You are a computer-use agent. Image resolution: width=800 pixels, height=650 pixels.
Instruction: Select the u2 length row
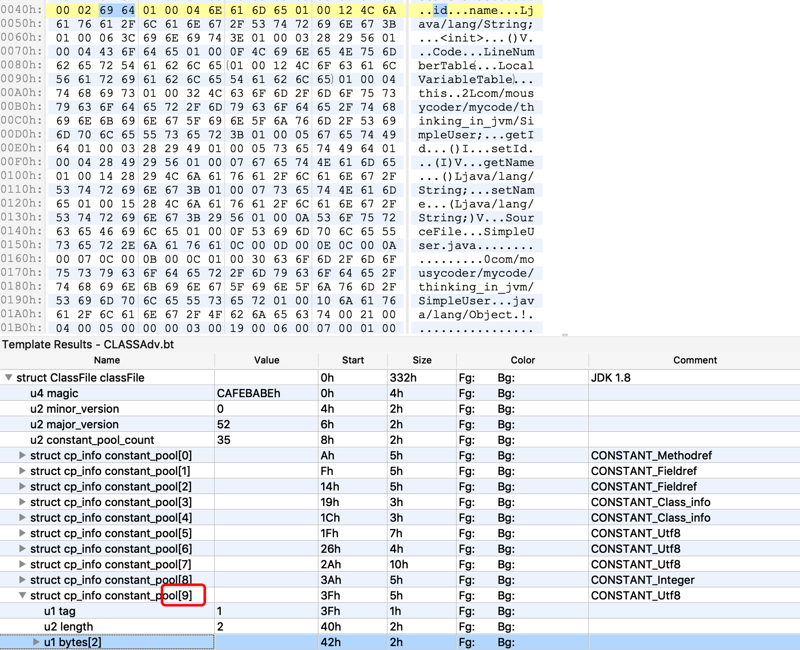(400, 627)
